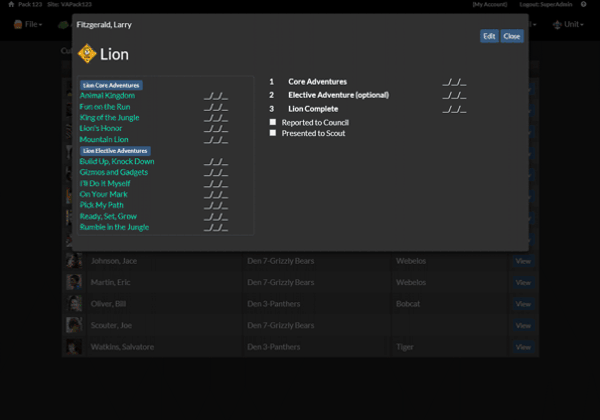Click the Edit button
This screenshot has height=420, width=600.
click(489, 36)
